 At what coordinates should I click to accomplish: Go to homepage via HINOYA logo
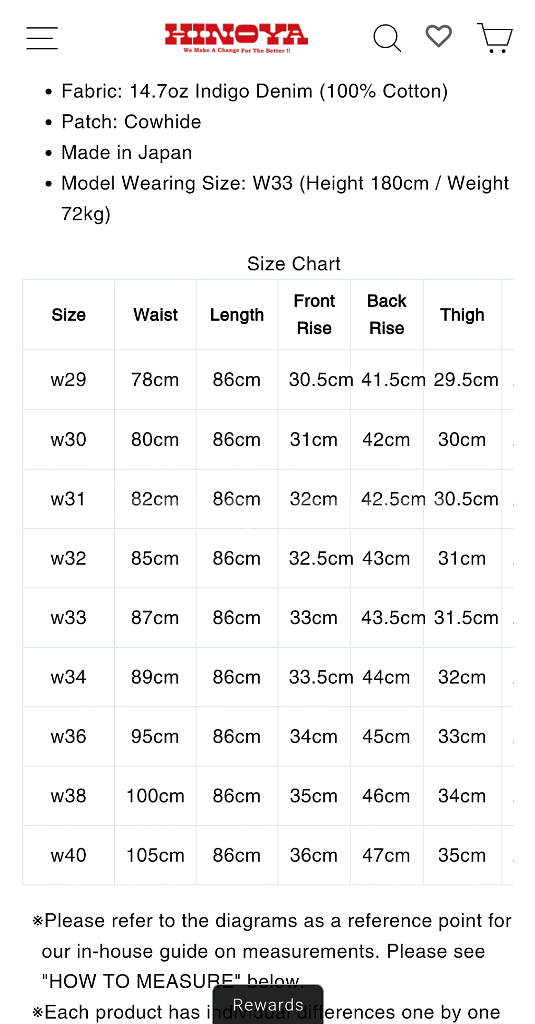click(236, 38)
